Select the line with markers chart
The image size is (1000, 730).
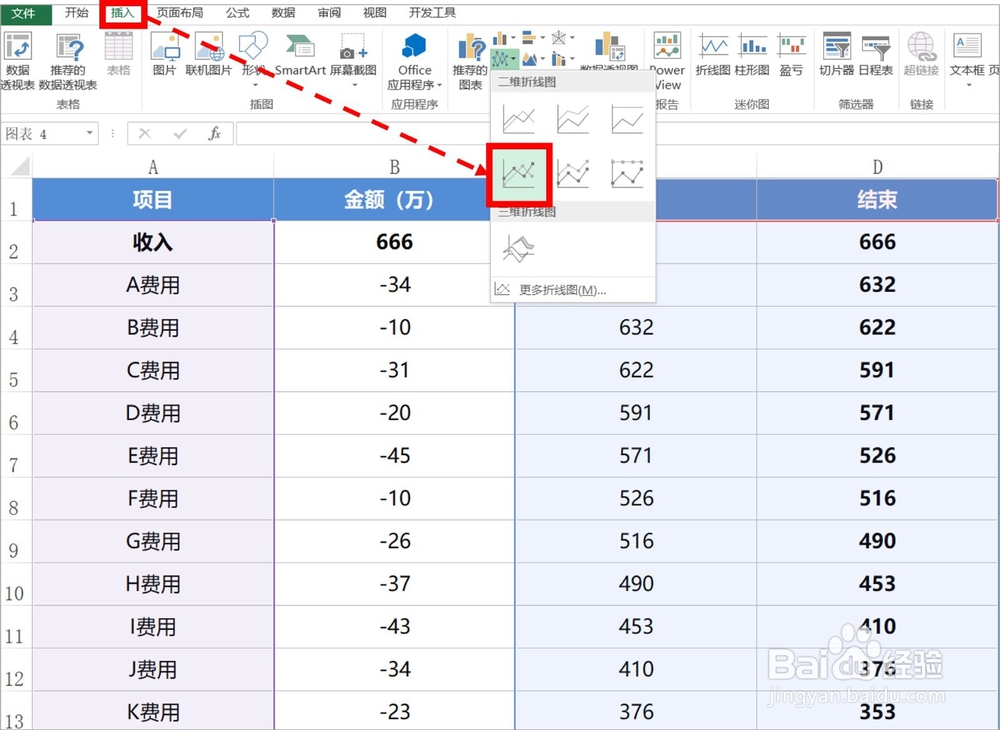tap(518, 174)
